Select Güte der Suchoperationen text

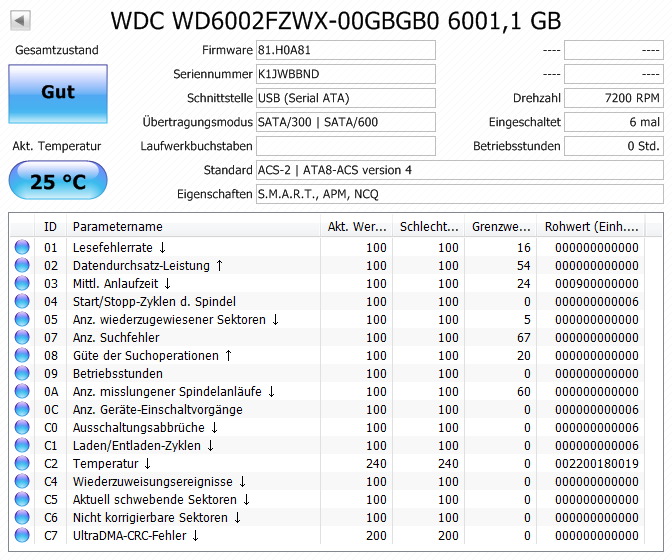152,356
